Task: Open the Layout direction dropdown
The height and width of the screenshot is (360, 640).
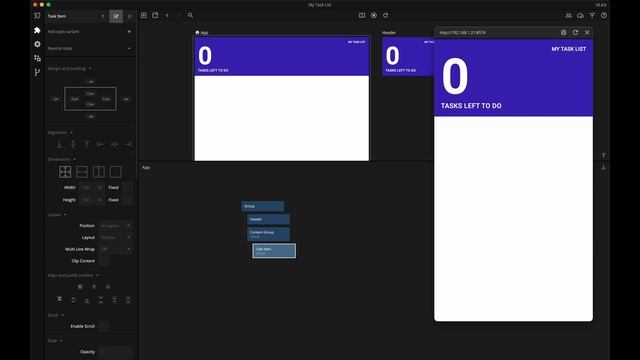Action: tap(116, 237)
